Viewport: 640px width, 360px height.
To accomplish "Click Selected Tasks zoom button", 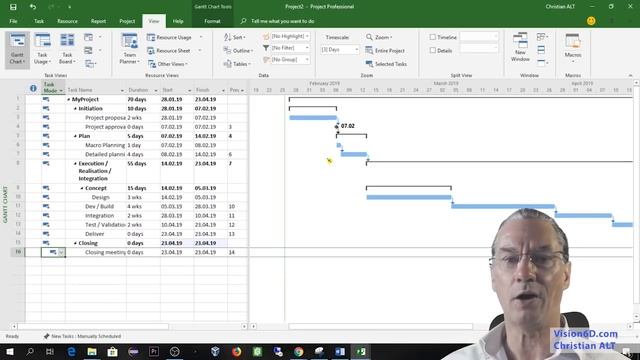I will [386, 64].
